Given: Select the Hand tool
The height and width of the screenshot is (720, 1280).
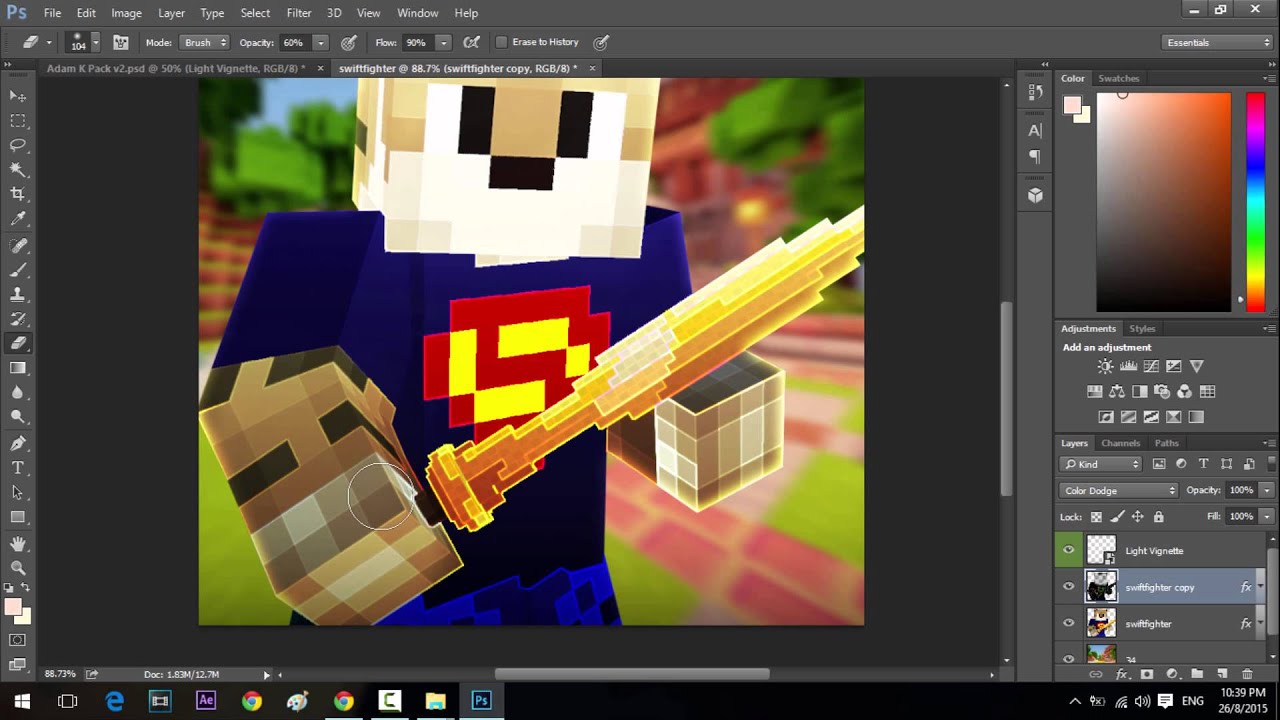Looking at the screenshot, I should pos(18,544).
